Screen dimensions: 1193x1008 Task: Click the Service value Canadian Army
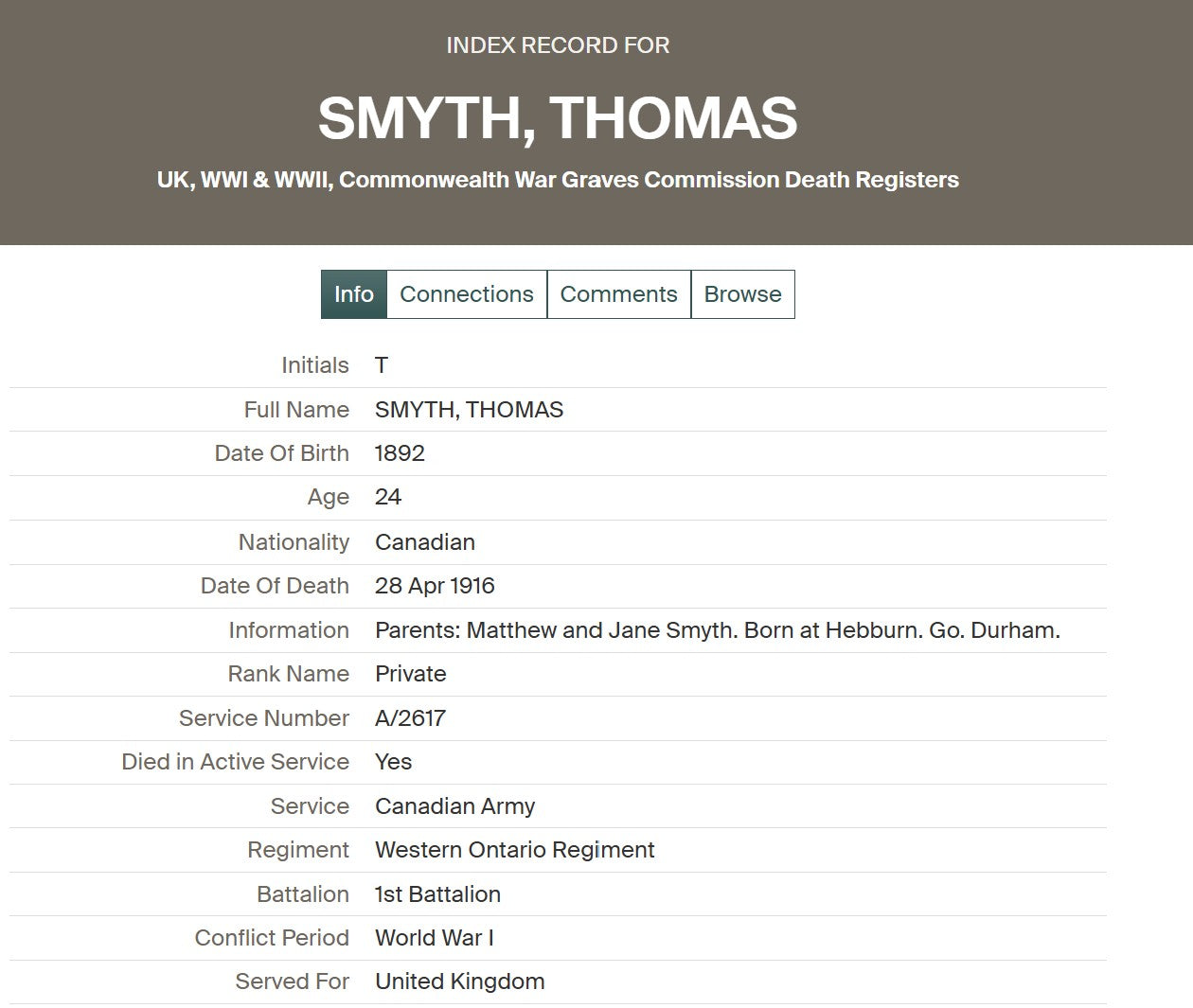point(454,806)
